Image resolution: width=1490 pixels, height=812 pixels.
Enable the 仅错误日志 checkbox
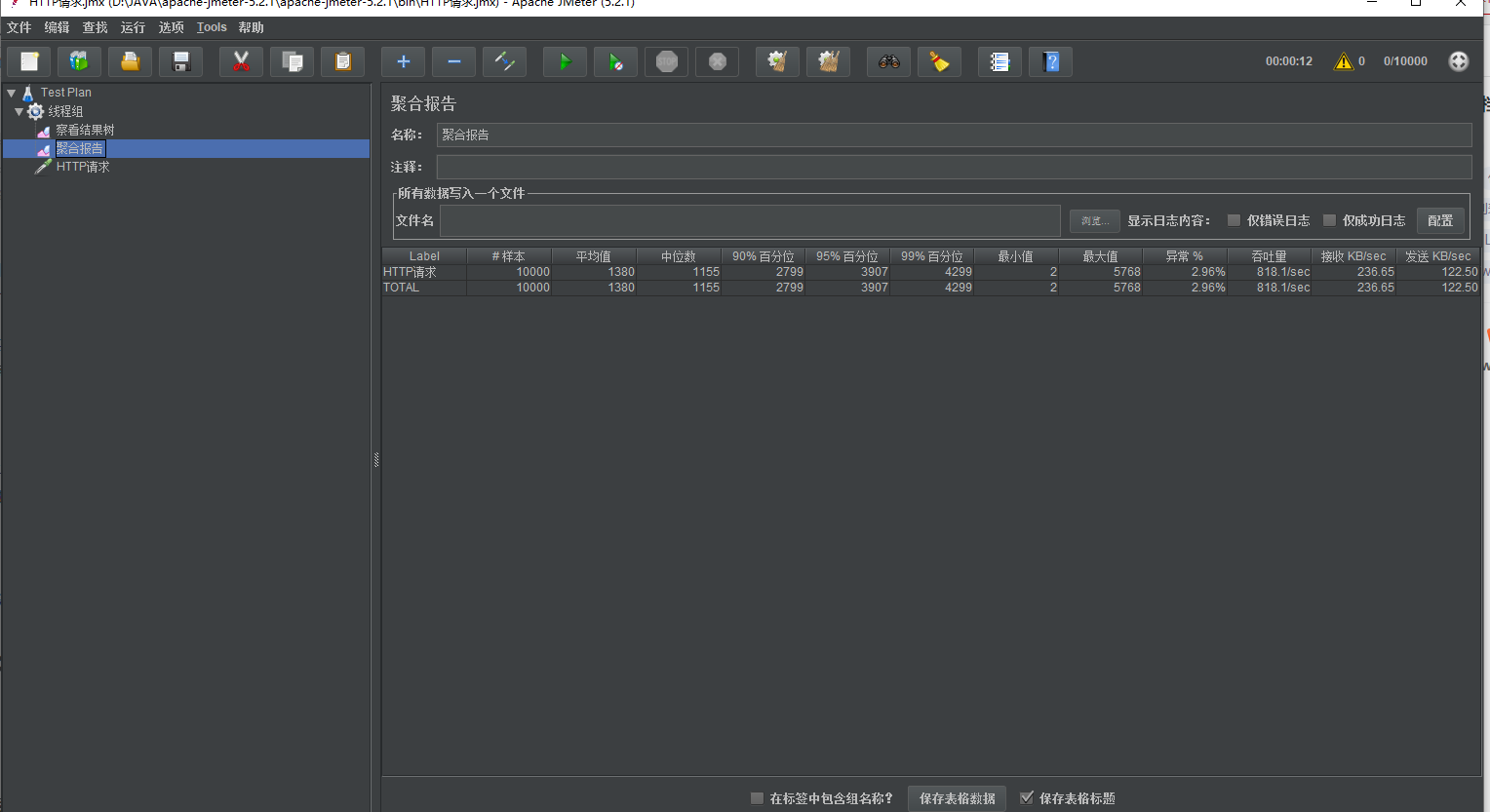(1234, 220)
